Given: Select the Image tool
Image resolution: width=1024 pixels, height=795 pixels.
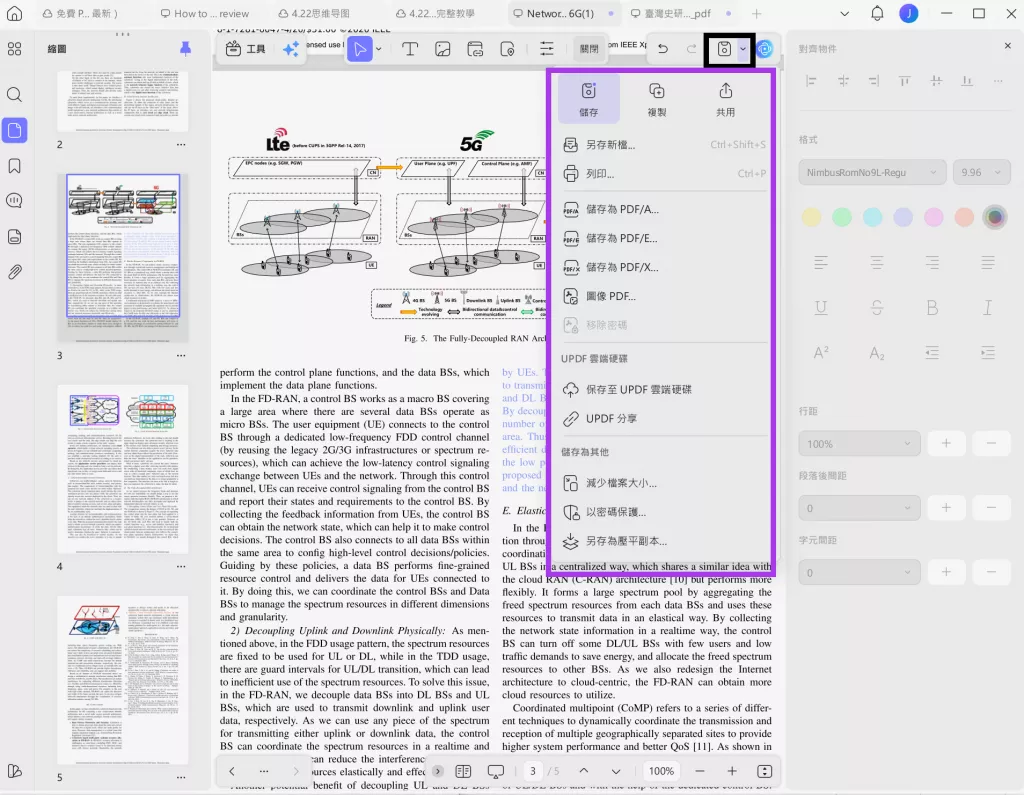Looking at the screenshot, I should click(x=443, y=49).
